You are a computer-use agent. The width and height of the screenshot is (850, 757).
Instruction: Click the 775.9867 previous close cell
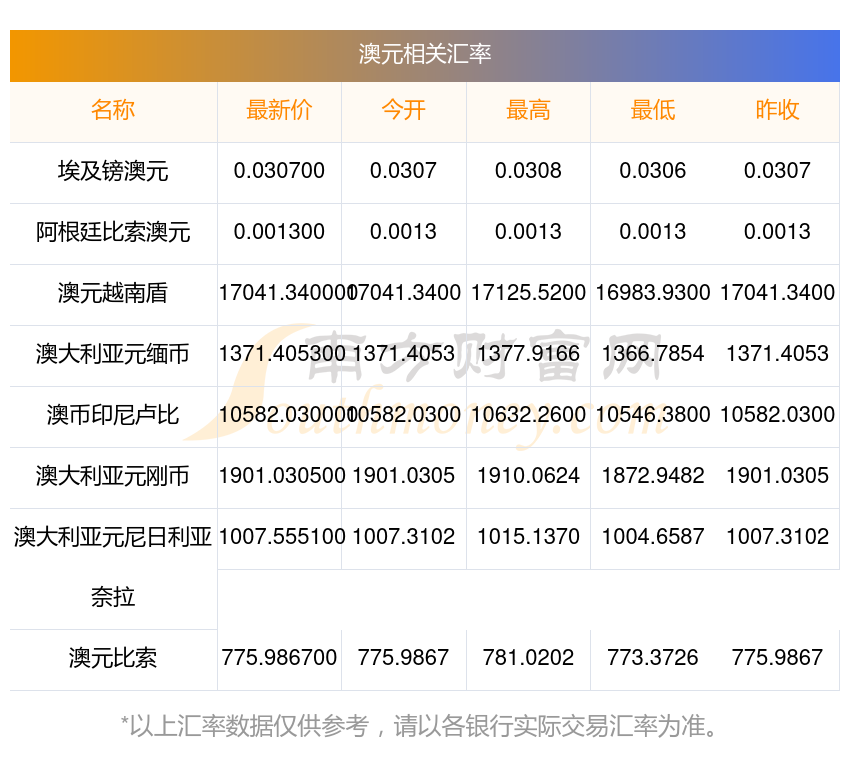click(777, 658)
